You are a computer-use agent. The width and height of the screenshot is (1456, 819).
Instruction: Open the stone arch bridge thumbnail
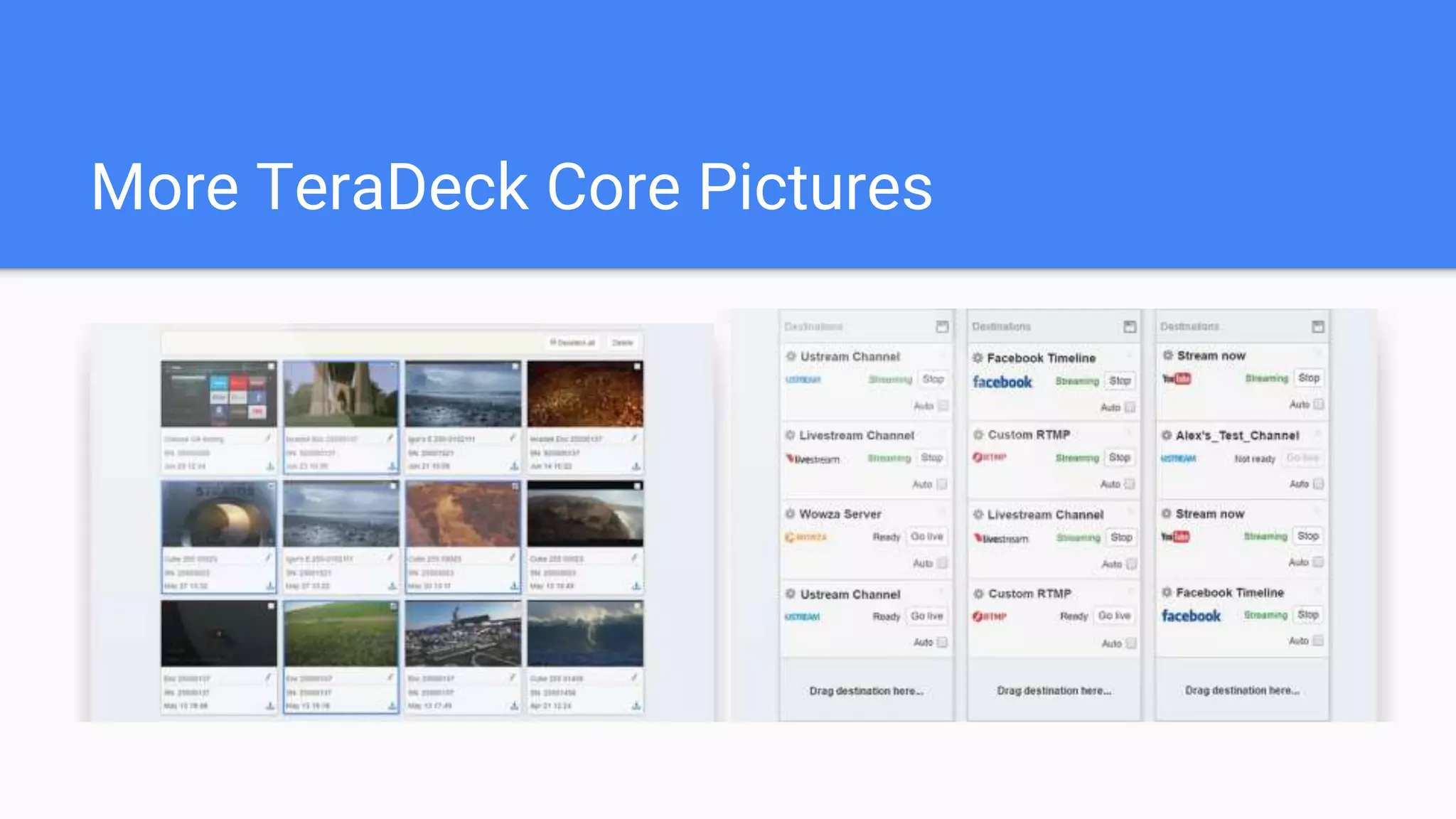pyautogui.click(x=341, y=394)
